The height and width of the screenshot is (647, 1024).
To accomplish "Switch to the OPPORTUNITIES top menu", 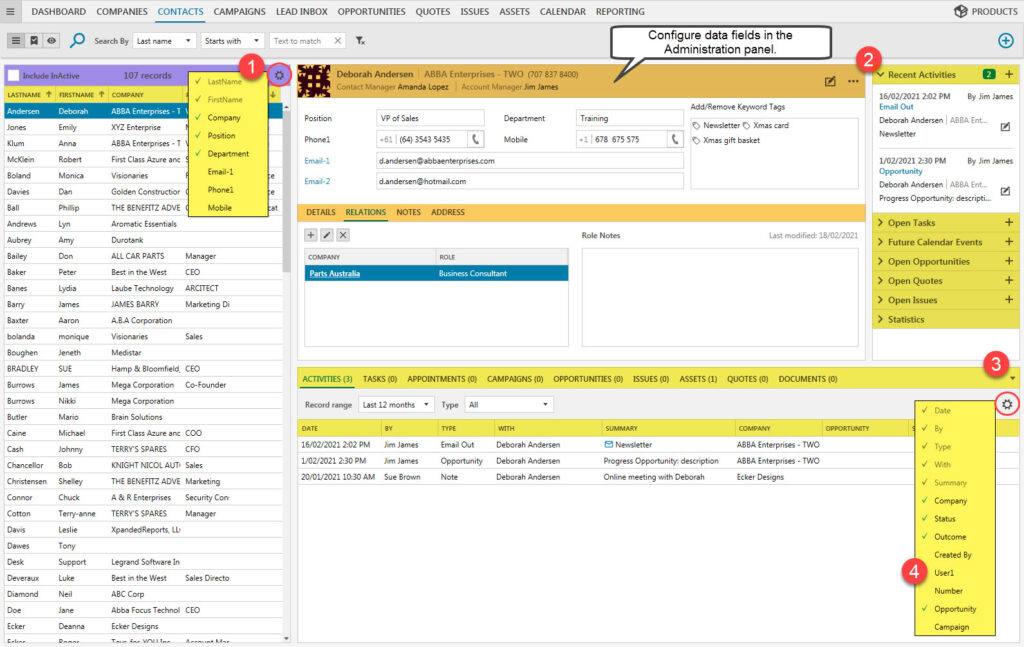I will [x=371, y=12].
